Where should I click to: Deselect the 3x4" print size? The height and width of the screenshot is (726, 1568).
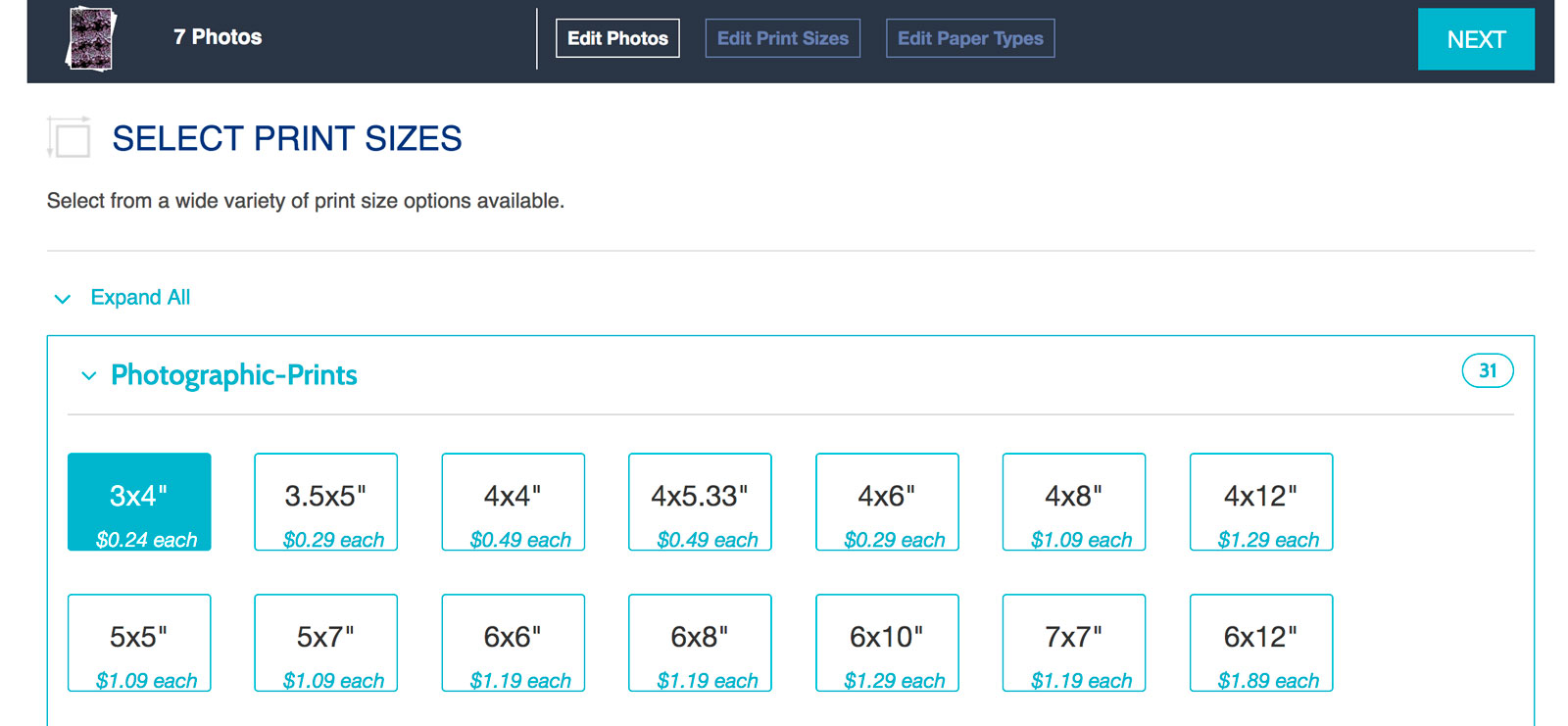pos(139,502)
